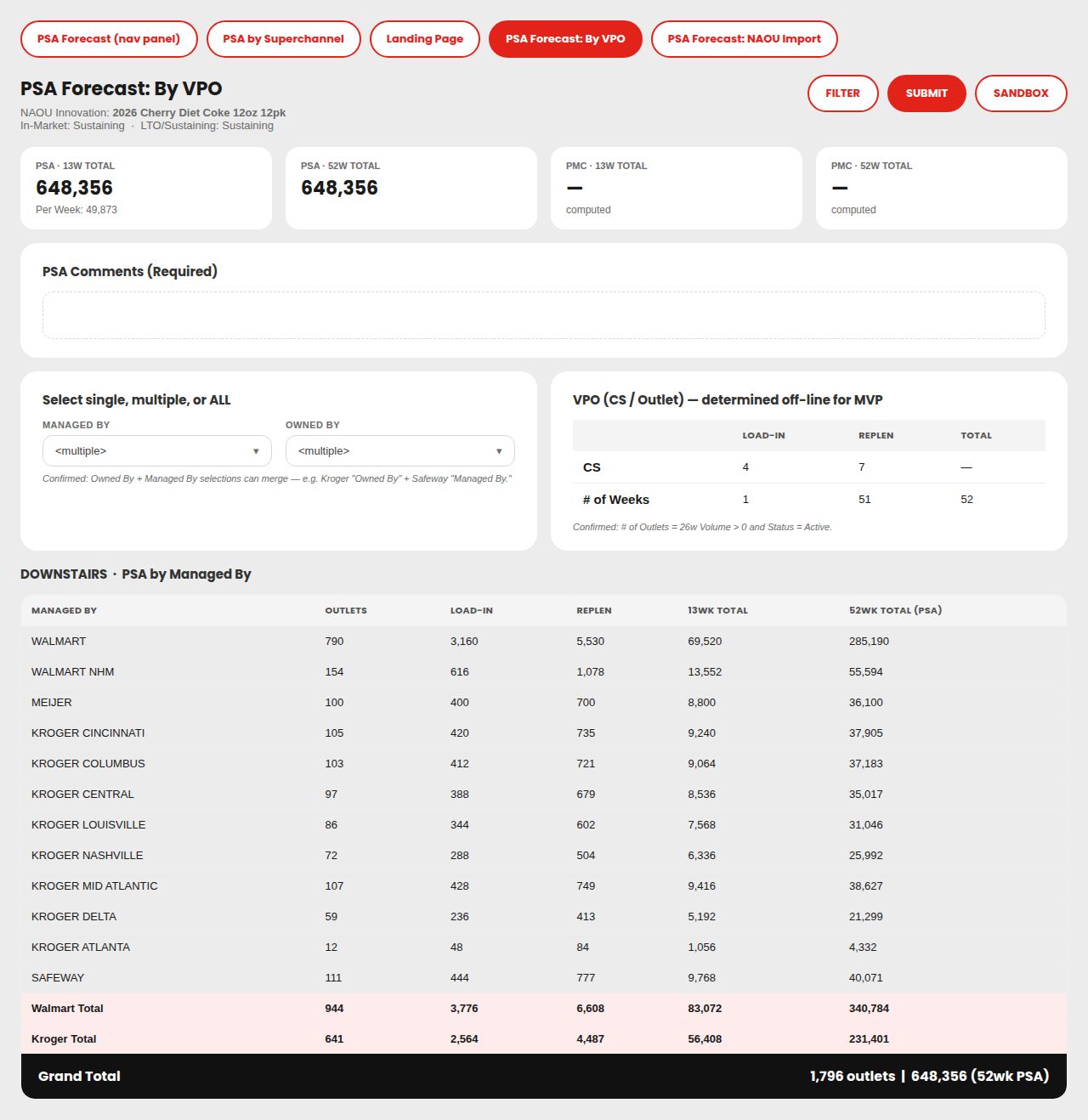The width and height of the screenshot is (1088, 1120).
Task: Click the PMC 52W Total card
Action: [x=942, y=188]
